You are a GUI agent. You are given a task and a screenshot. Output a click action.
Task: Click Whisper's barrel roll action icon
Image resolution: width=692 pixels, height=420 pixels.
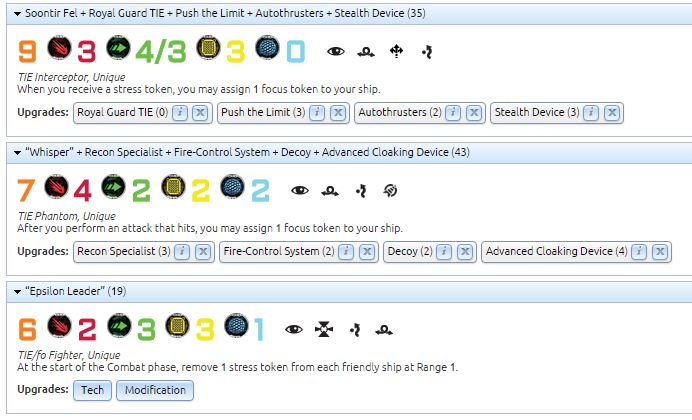[x=330, y=191]
